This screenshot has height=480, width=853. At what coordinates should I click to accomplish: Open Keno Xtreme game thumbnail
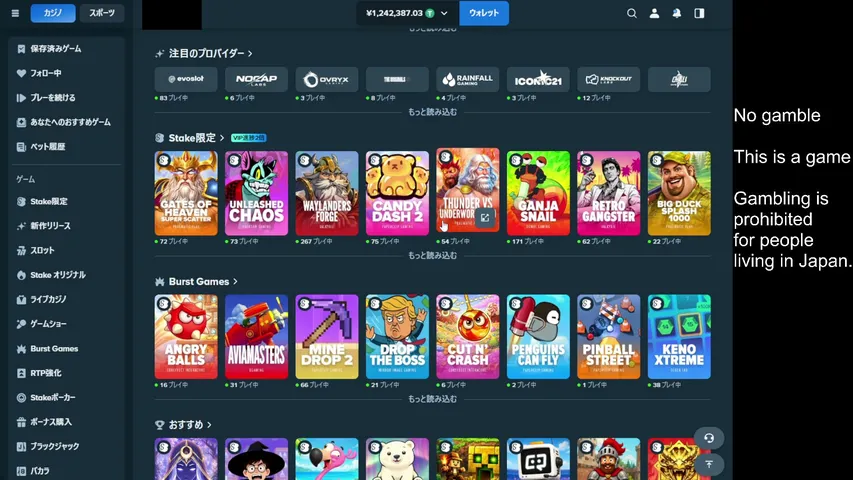tap(679, 337)
